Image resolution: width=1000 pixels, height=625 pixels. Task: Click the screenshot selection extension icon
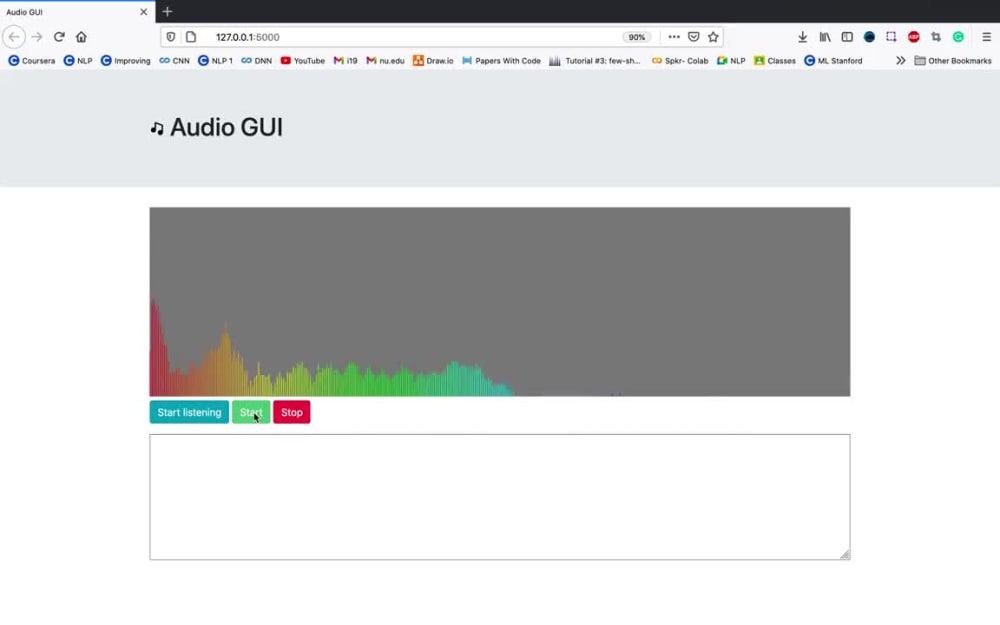(x=892, y=37)
